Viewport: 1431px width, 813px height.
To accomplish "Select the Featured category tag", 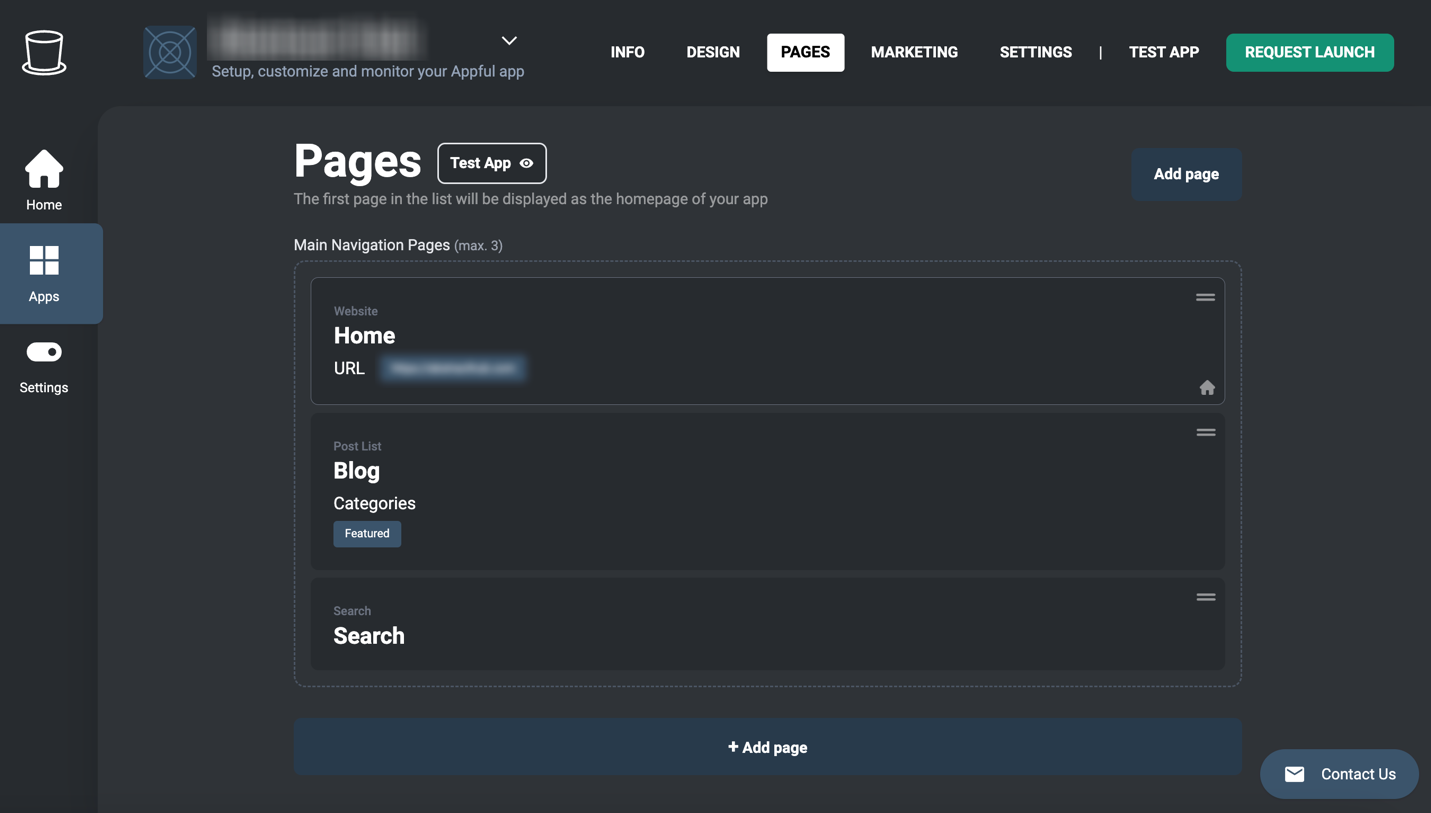I will (x=367, y=534).
